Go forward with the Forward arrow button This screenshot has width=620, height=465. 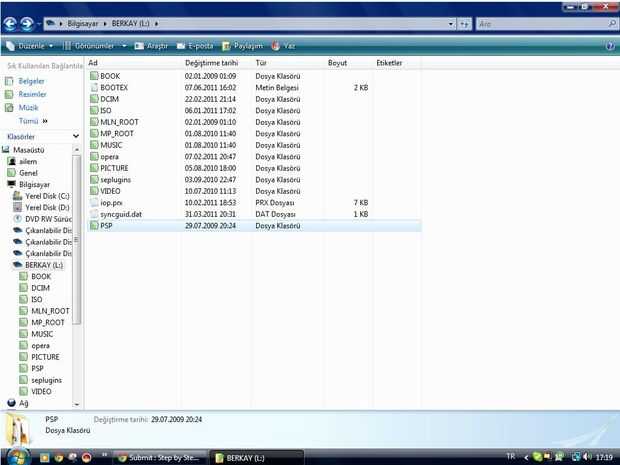pyautogui.click(x=27, y=24)
